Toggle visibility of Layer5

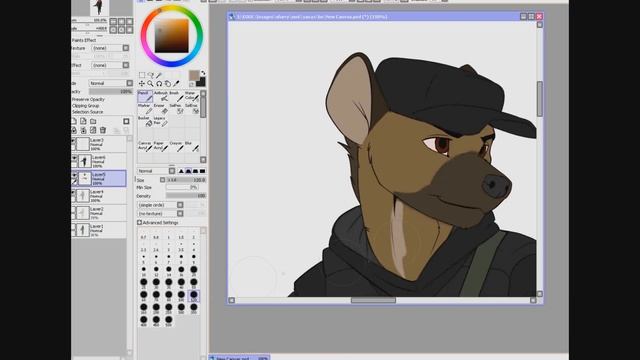[x=74, y=176]
